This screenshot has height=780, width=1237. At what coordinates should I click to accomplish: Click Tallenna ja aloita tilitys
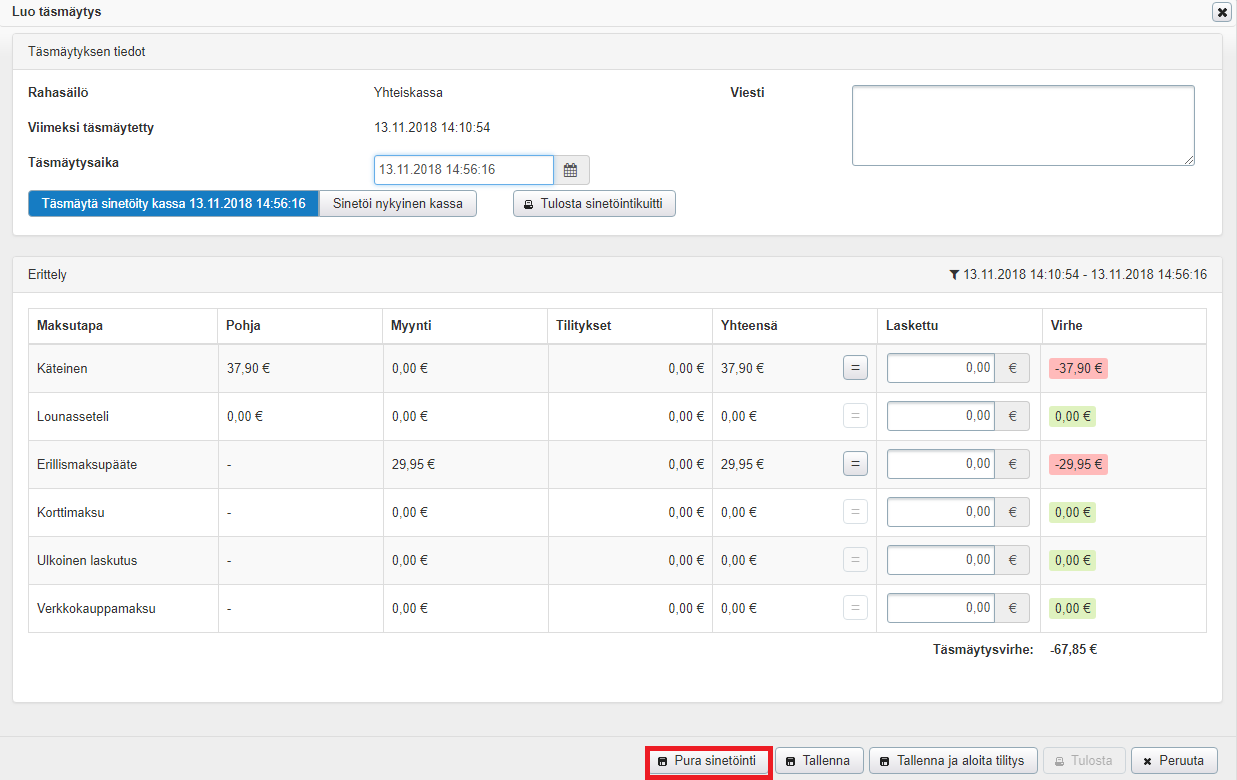[951, 761]
